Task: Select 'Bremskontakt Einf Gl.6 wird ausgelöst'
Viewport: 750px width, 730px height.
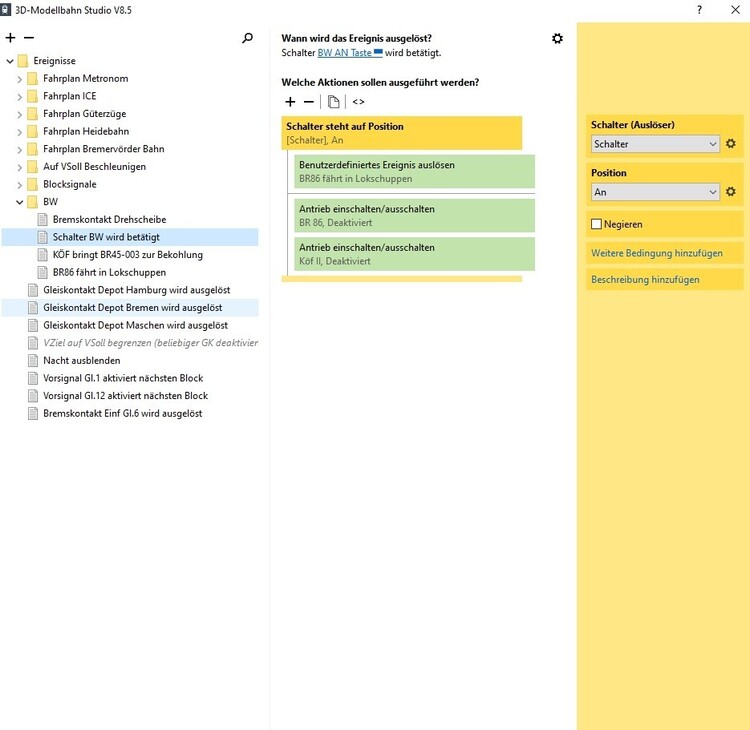Action: [x=122, y=414]
